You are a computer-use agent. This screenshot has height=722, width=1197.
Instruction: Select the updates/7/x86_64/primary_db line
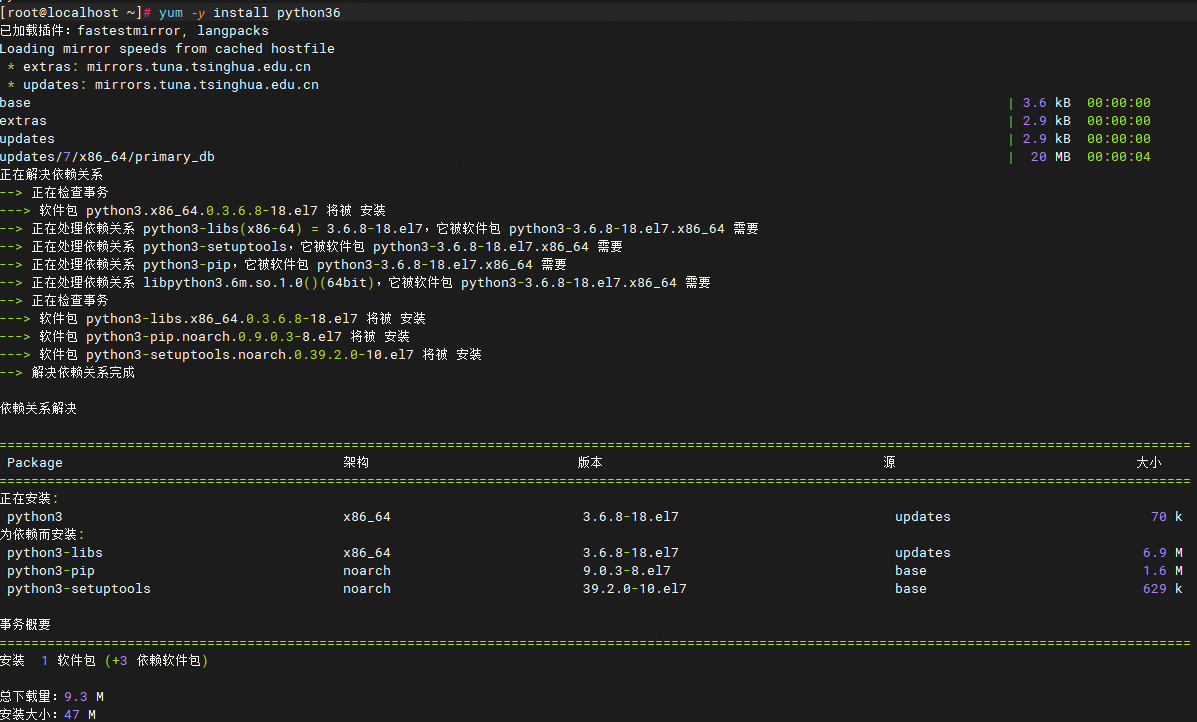pyautogui.click(x=107, y=157)
